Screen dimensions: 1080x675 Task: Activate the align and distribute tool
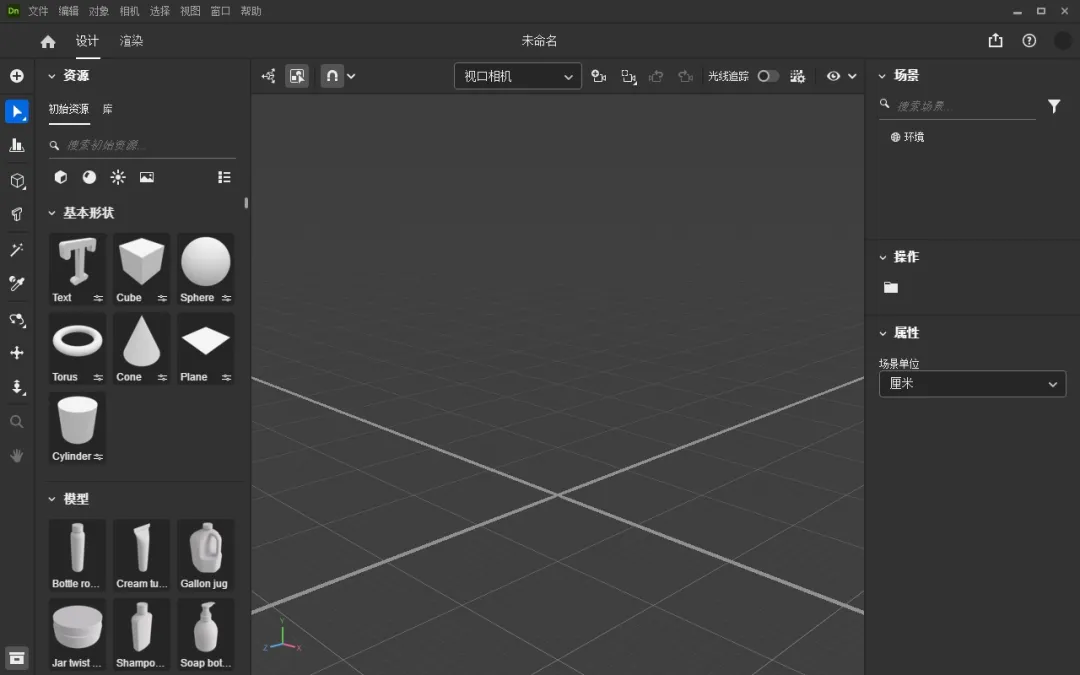tap(17, 145)
